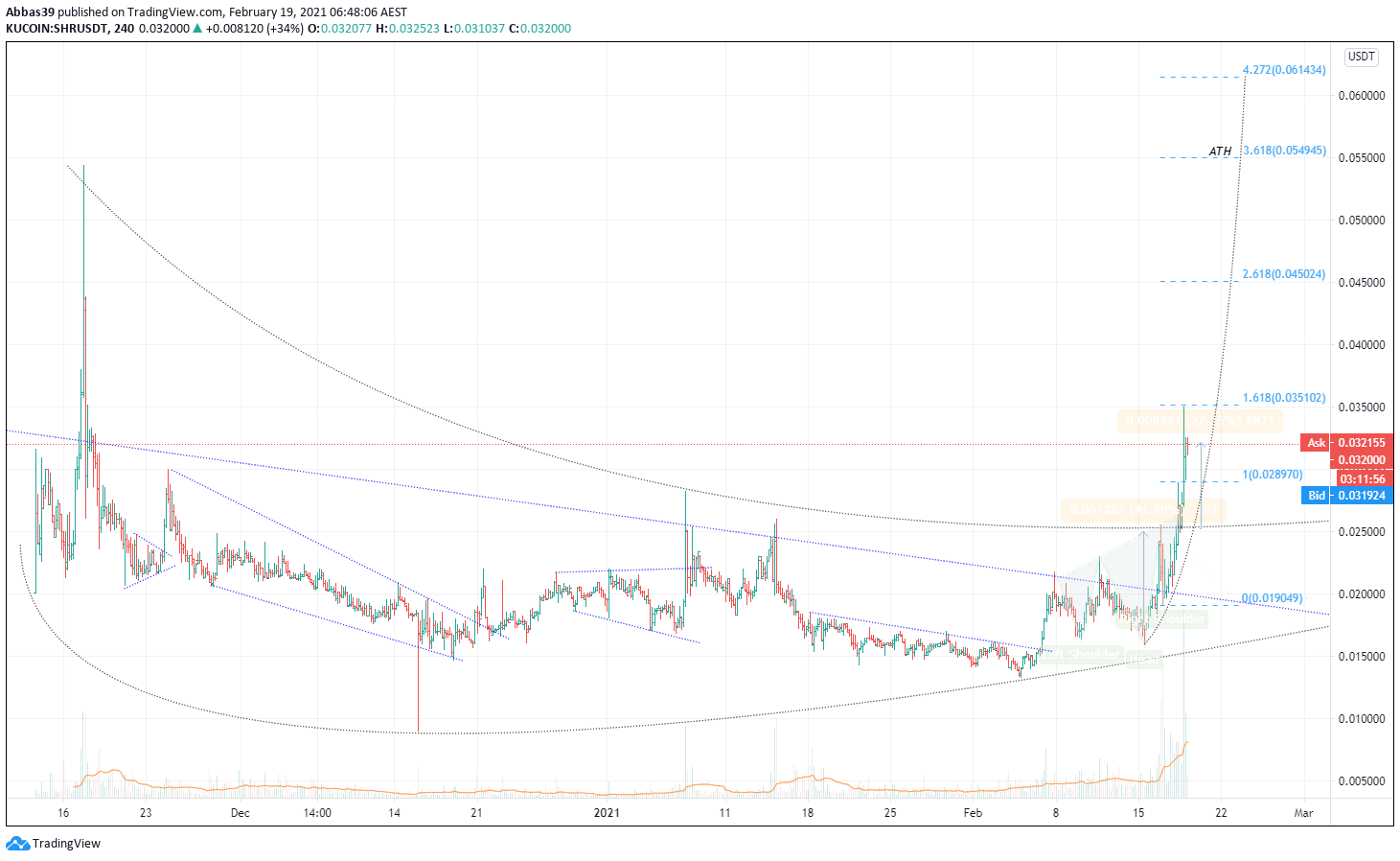Click the 0.045000 price axis label
This screenshot has height=861, width=1400.
coord(1362,283)
